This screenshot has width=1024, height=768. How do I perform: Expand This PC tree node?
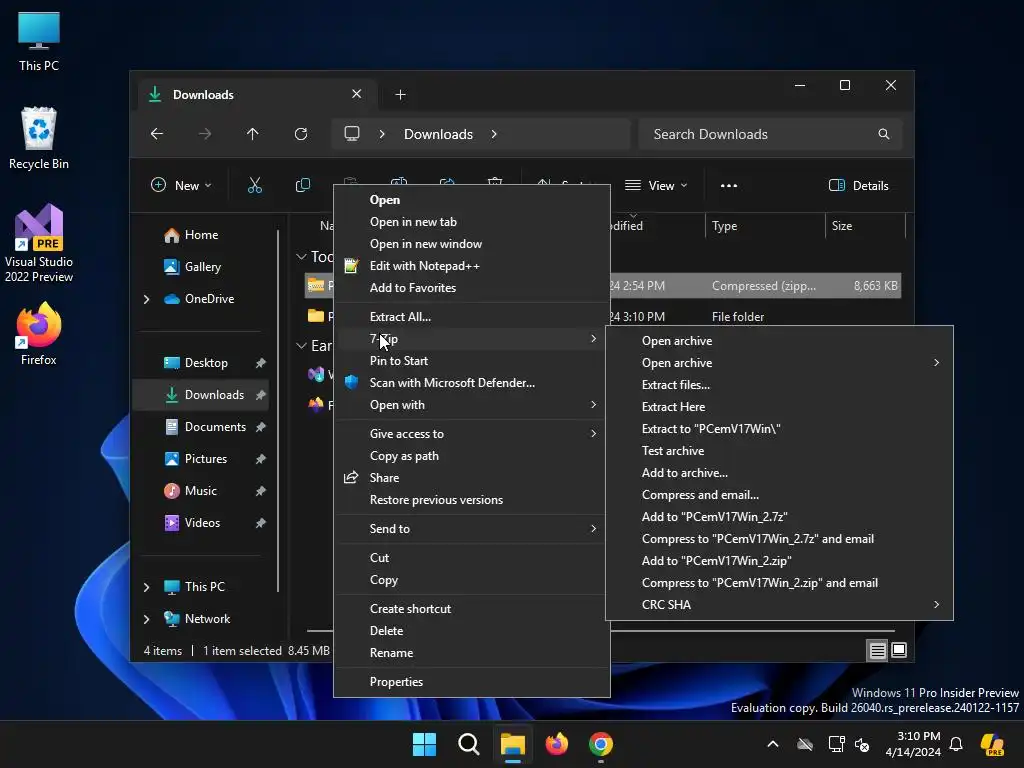[146, 587]
